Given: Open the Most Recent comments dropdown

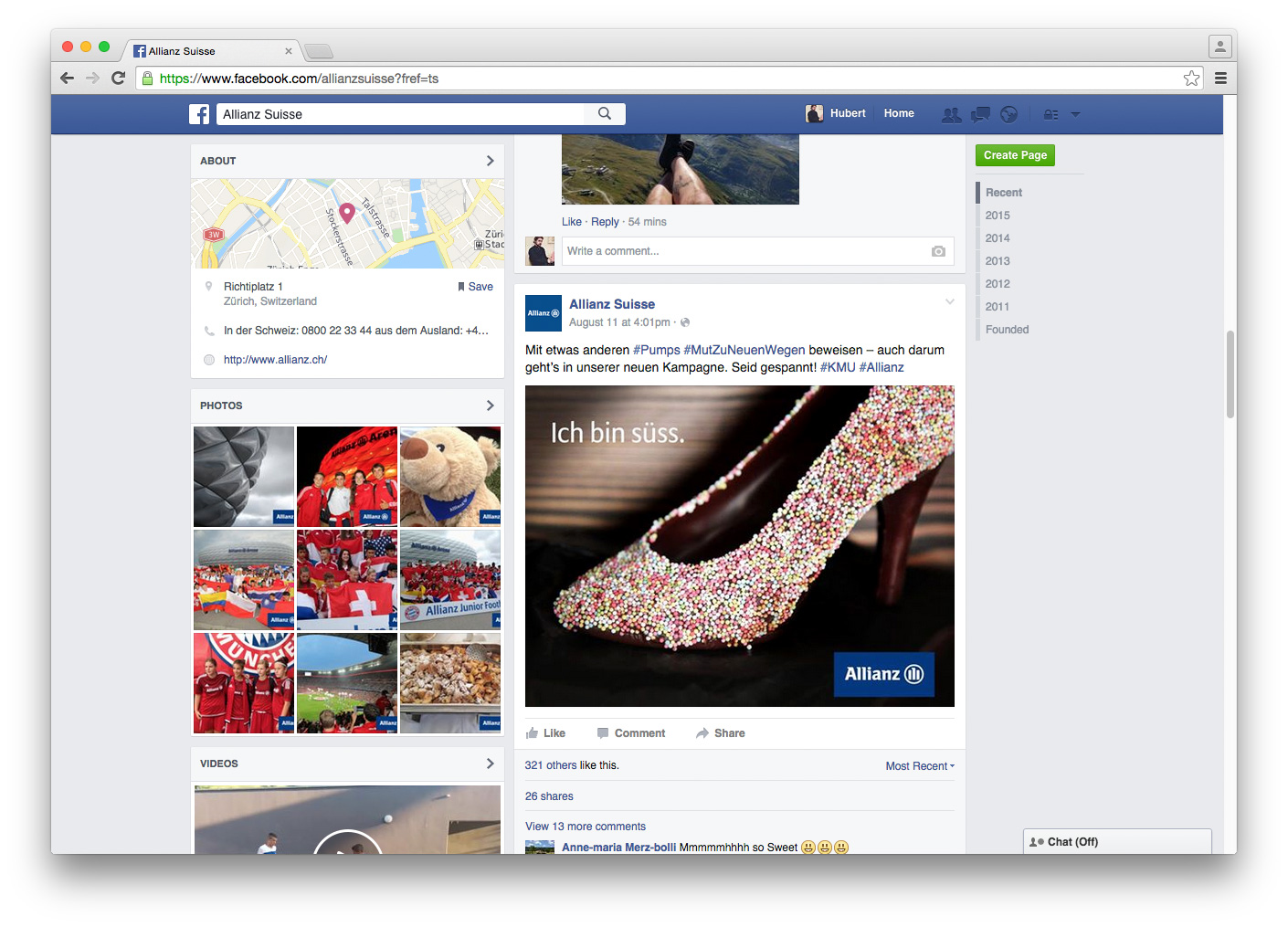Looking at the screenshot, I should [x=919, y=766].
